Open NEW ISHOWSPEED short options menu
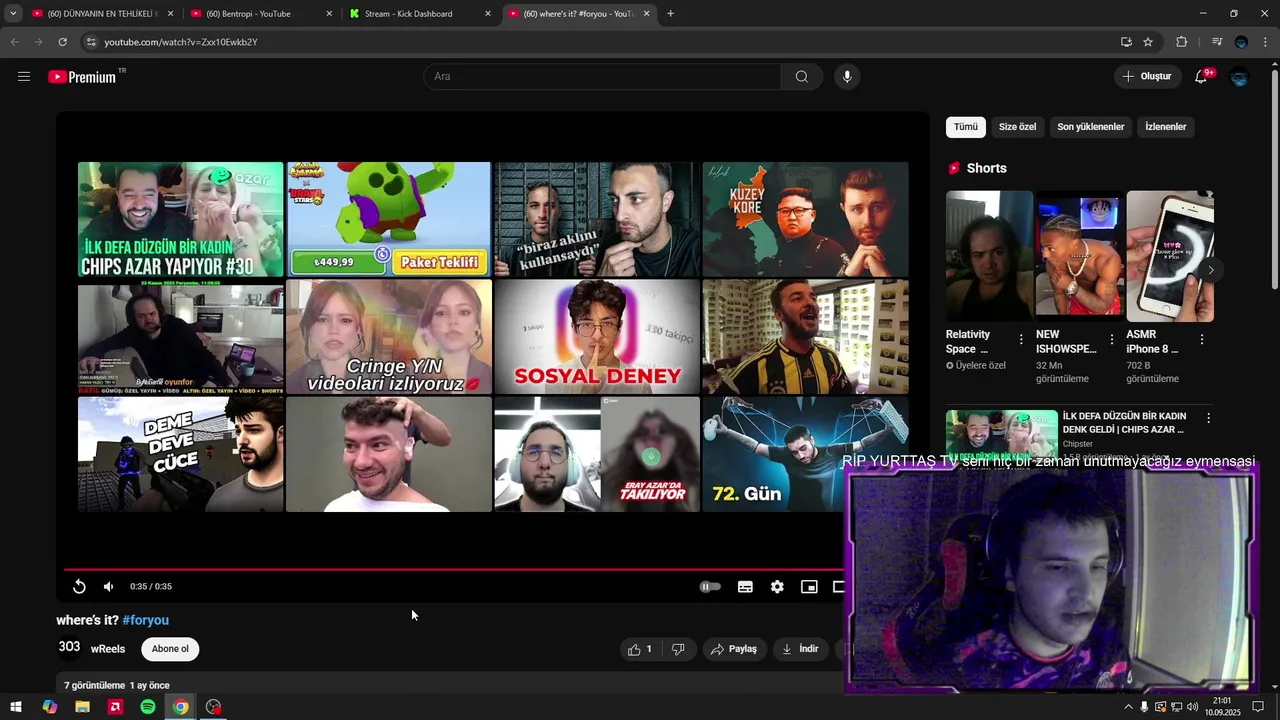Screen dimensions: 1280x720 click(1111, 340)
